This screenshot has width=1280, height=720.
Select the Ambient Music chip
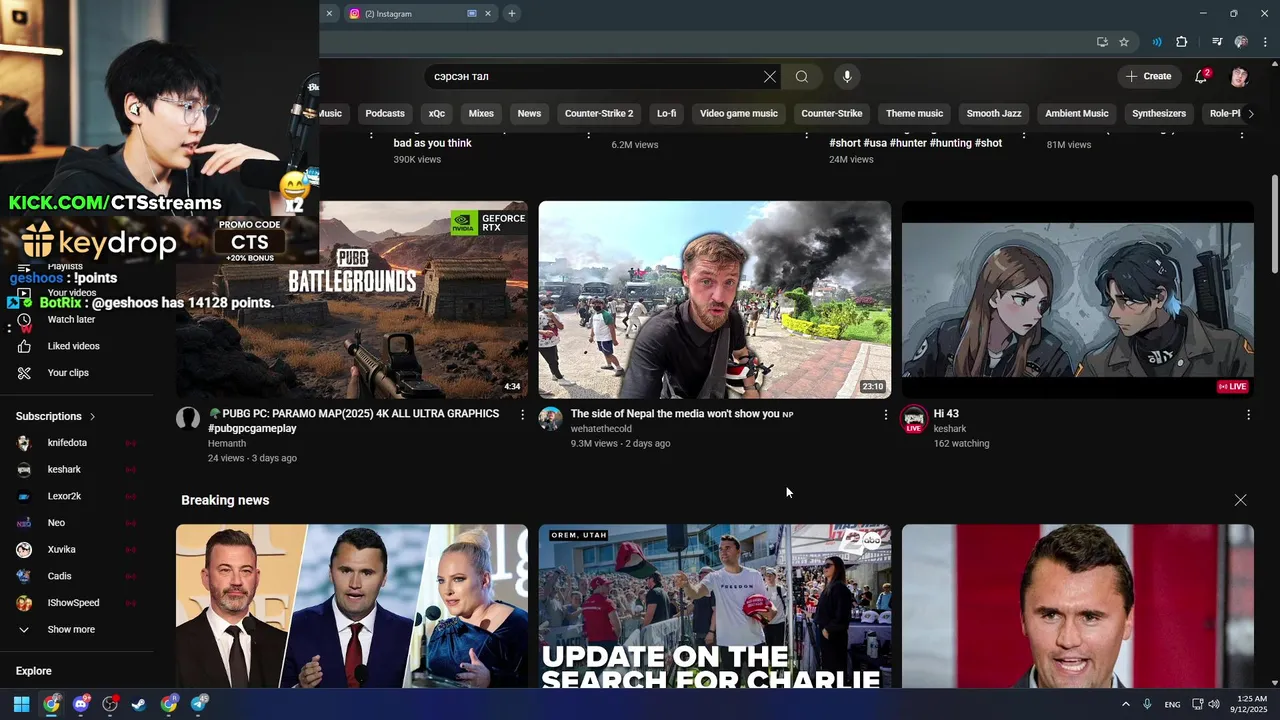coord(1077,113)
